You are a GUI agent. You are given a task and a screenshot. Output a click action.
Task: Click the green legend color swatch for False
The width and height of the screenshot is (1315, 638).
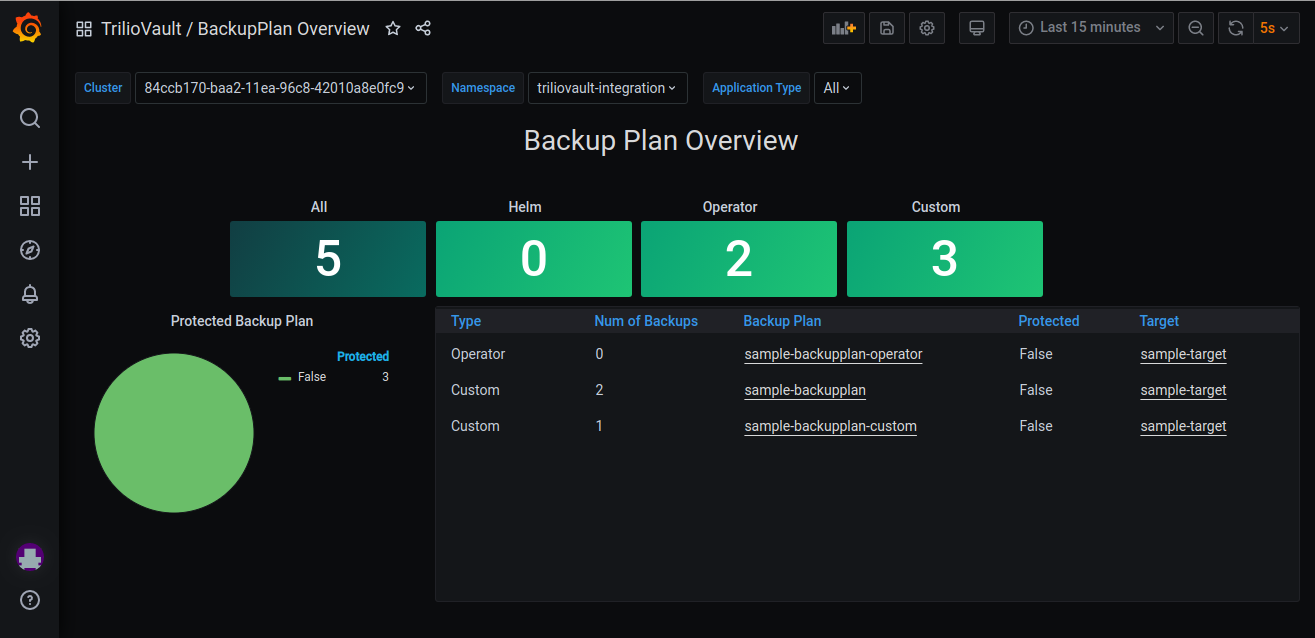(x=285, y=378)
